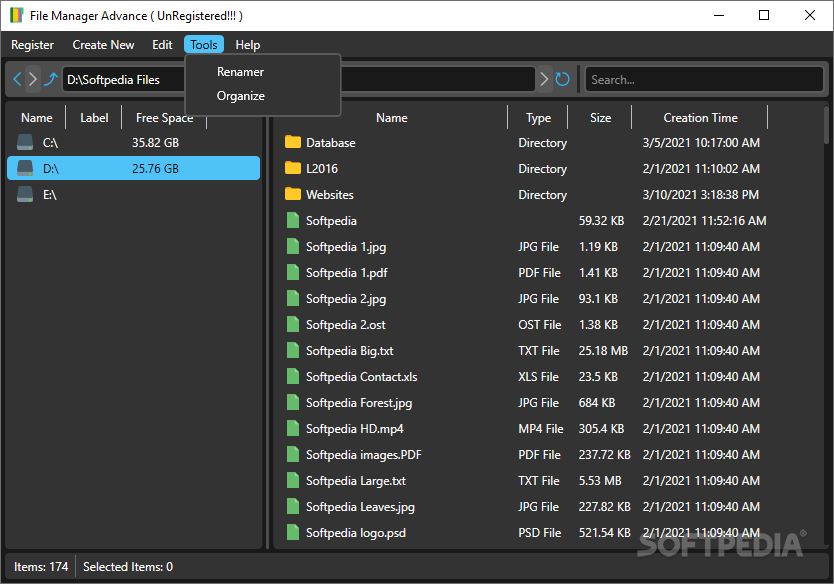The height and width of the screenshot is (584, 834).
Task: Open the Help menu
Action: click(x=248, y=45)
